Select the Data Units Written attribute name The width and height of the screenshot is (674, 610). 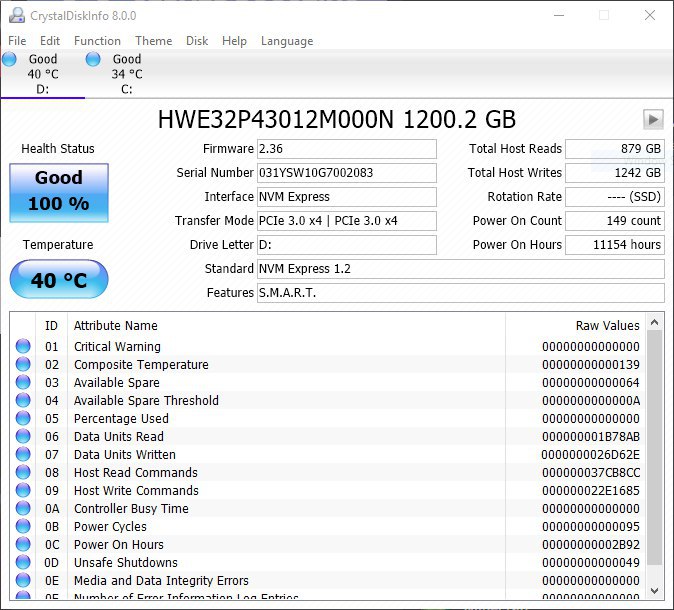click(125, 455)
